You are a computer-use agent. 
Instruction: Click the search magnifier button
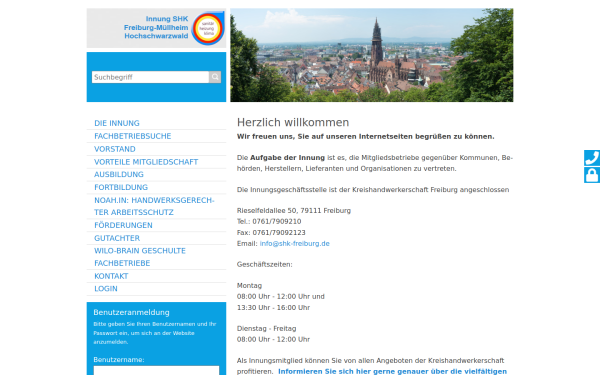[215, 77]
